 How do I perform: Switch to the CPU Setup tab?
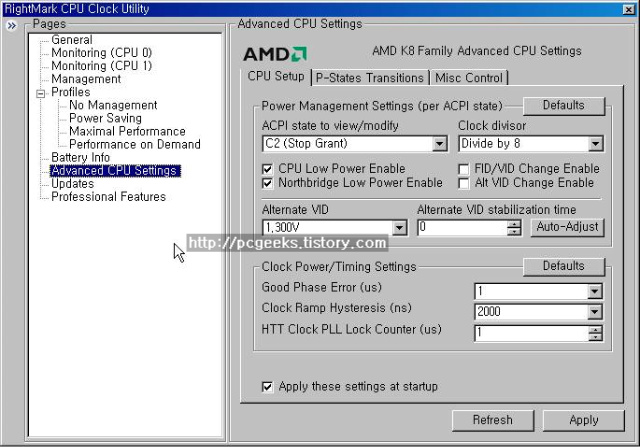[x=276, y=76]
